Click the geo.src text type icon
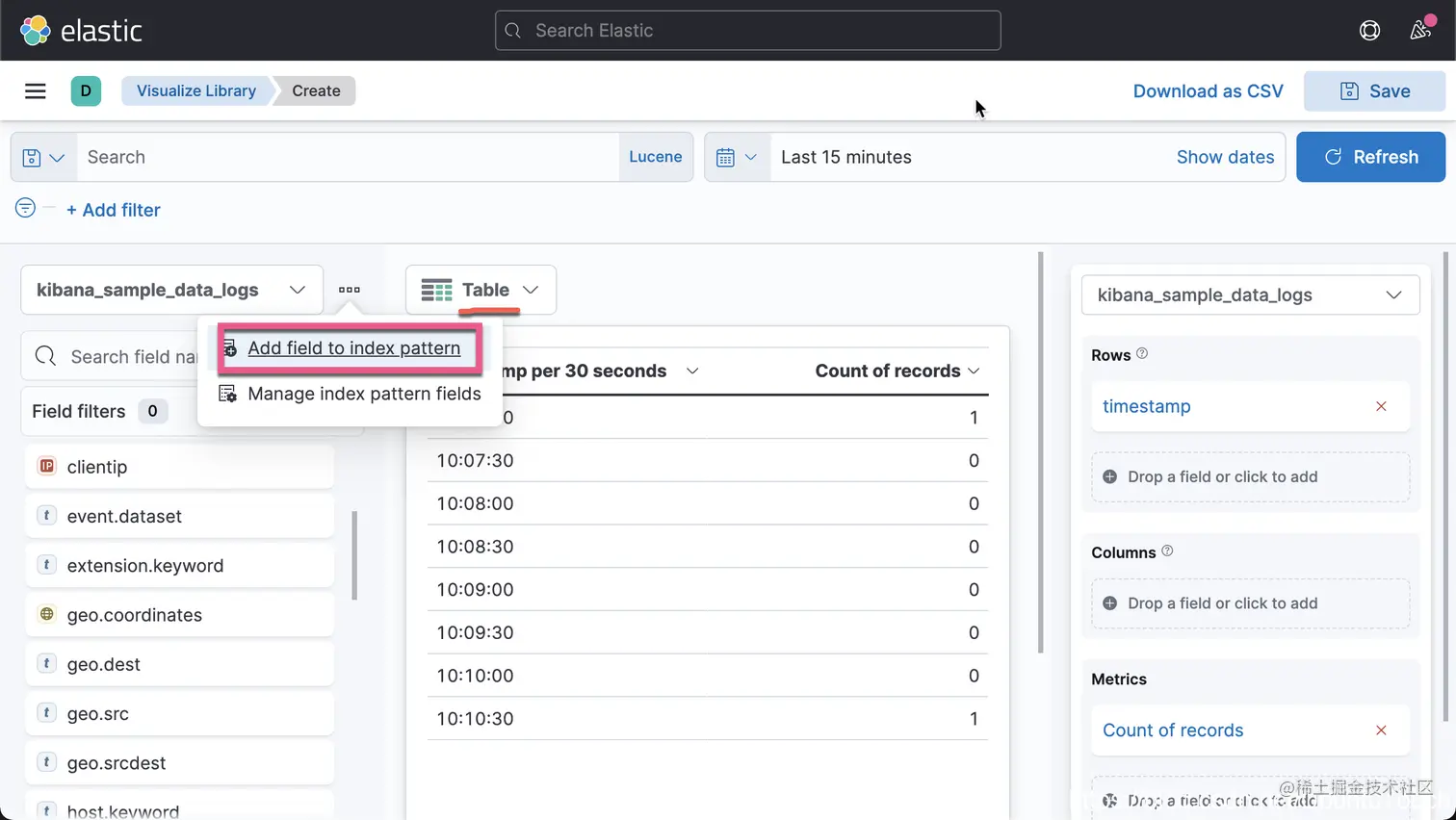Viewport: 1456px width, 820px height. 46,712
